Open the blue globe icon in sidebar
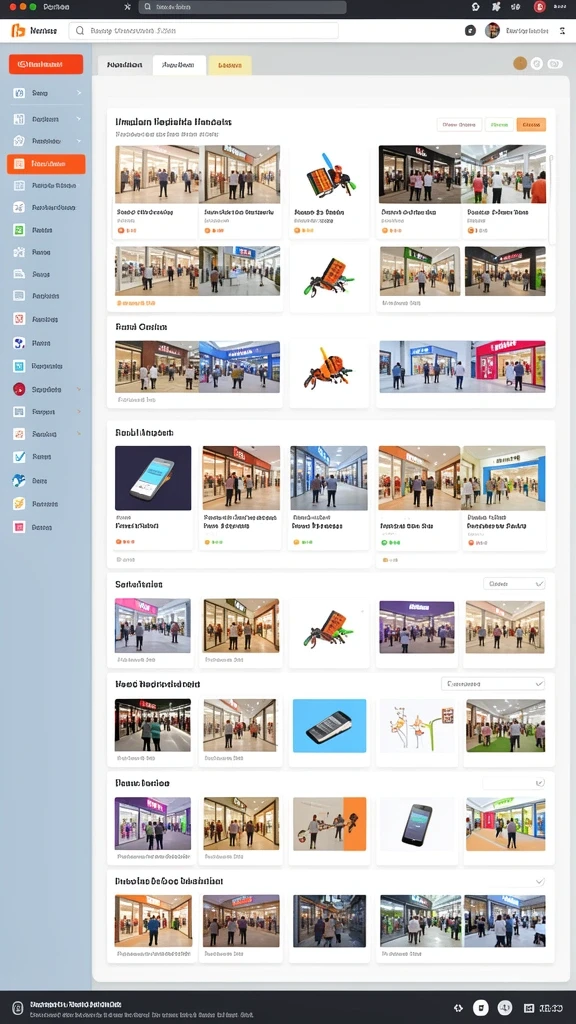The image size is (576, 1024). pos(19,481)
